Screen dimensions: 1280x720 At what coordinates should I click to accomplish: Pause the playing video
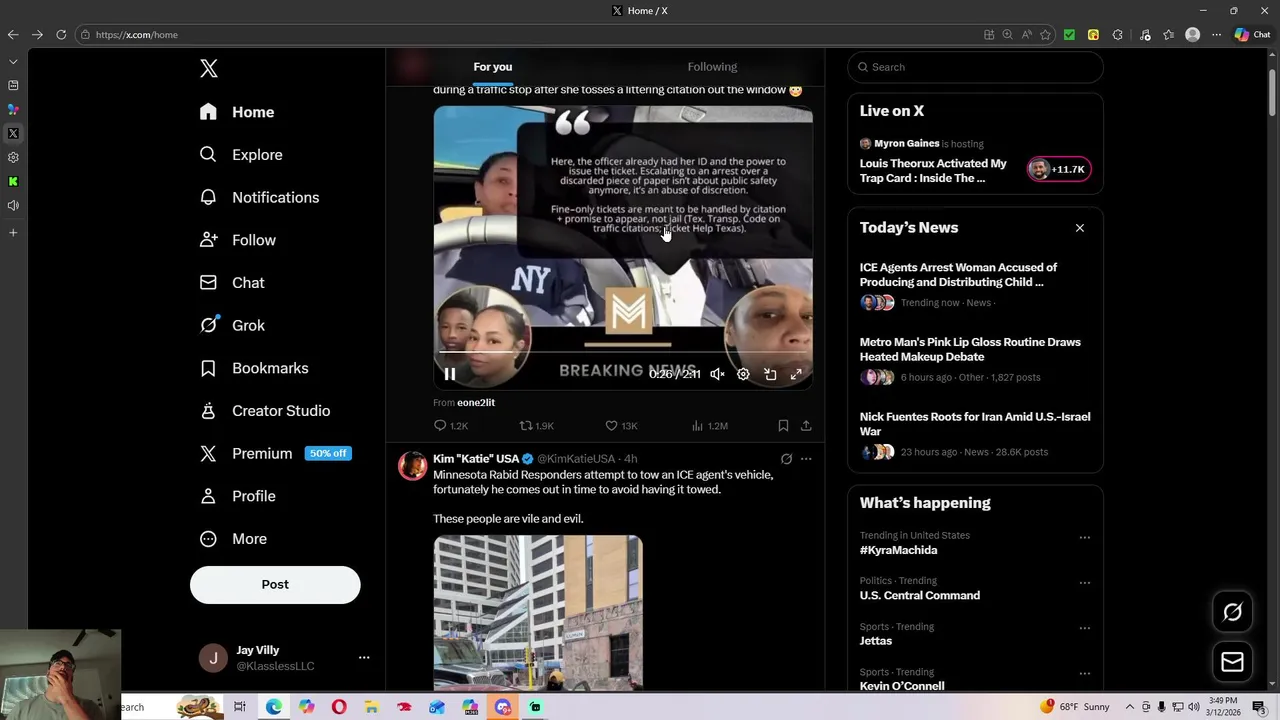coord(450,374)
